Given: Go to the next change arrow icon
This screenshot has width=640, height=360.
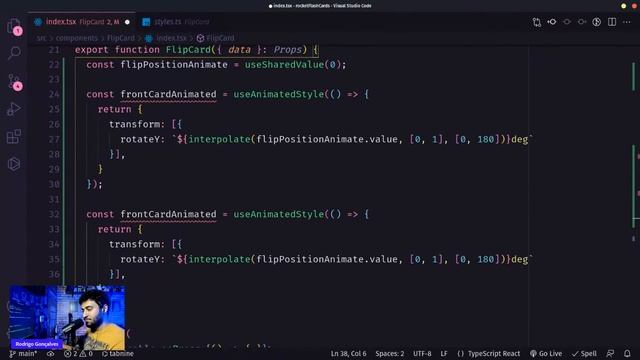Looking at the screenshot, I should (x=582, y=22).
